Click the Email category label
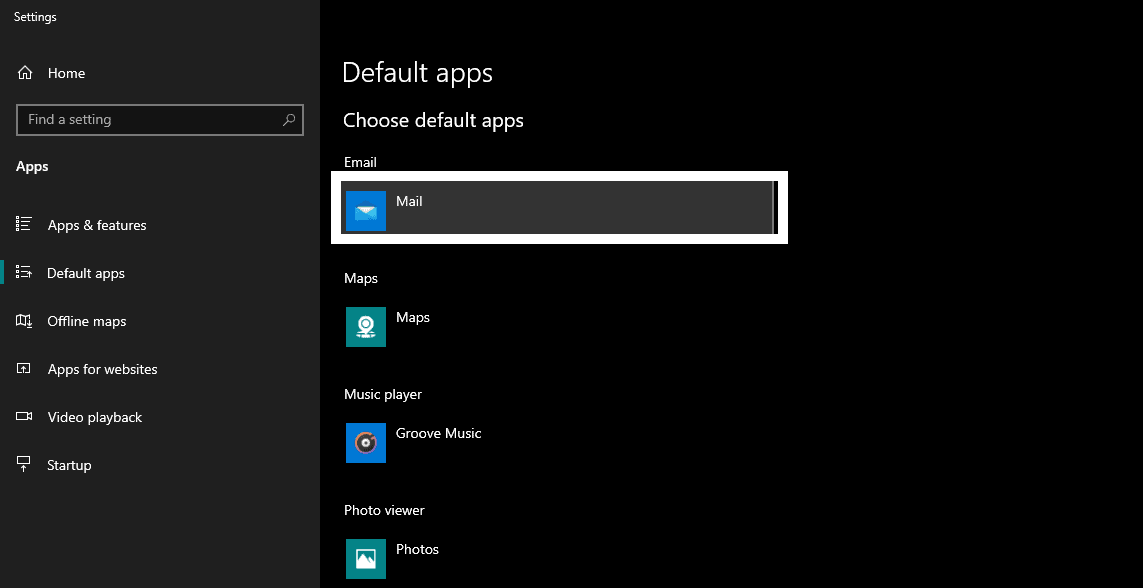Screen dimensions: 1143x588 pos(360,162)
